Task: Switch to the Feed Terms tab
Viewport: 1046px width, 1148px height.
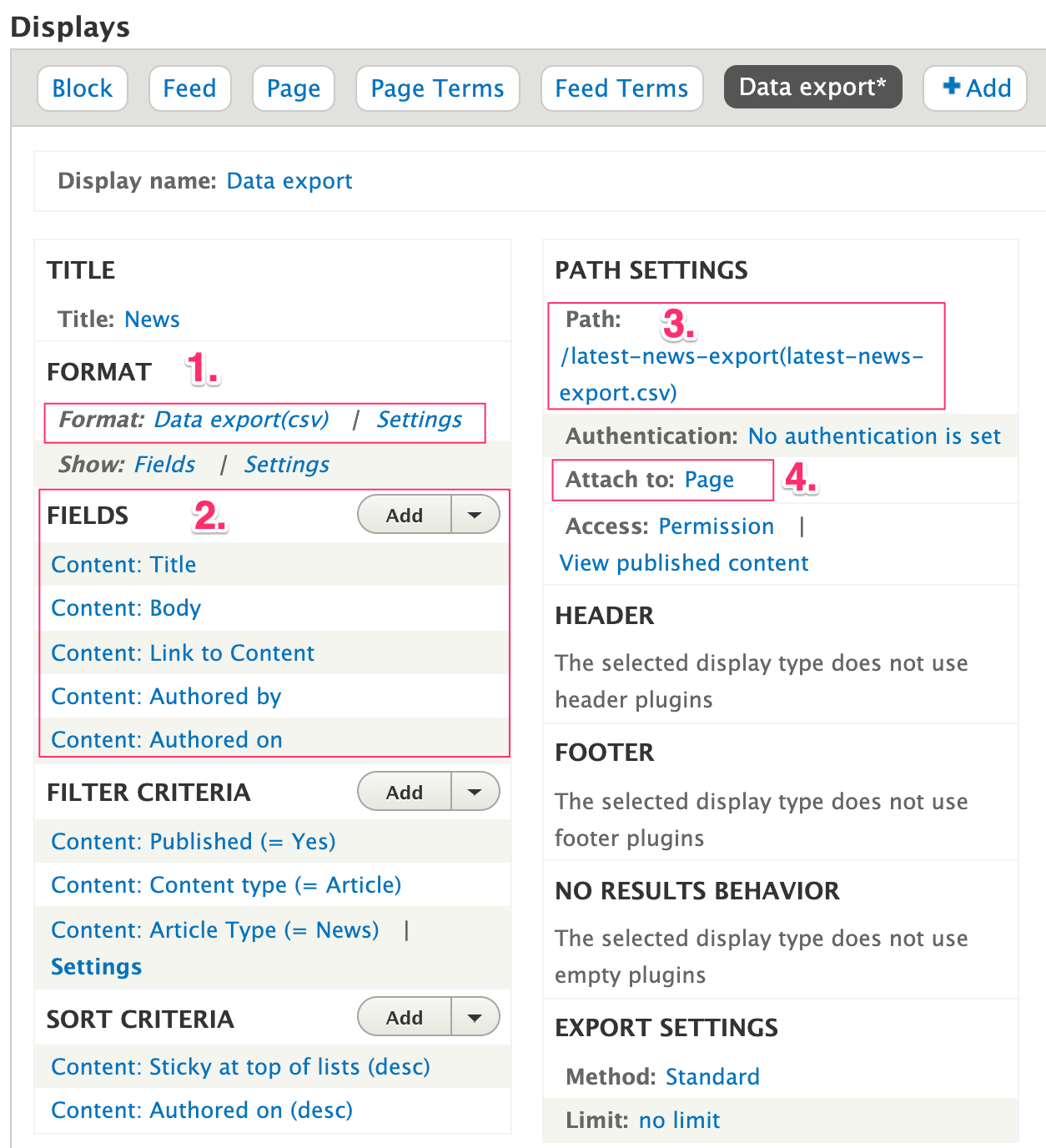Action: (x=621, y=88)
